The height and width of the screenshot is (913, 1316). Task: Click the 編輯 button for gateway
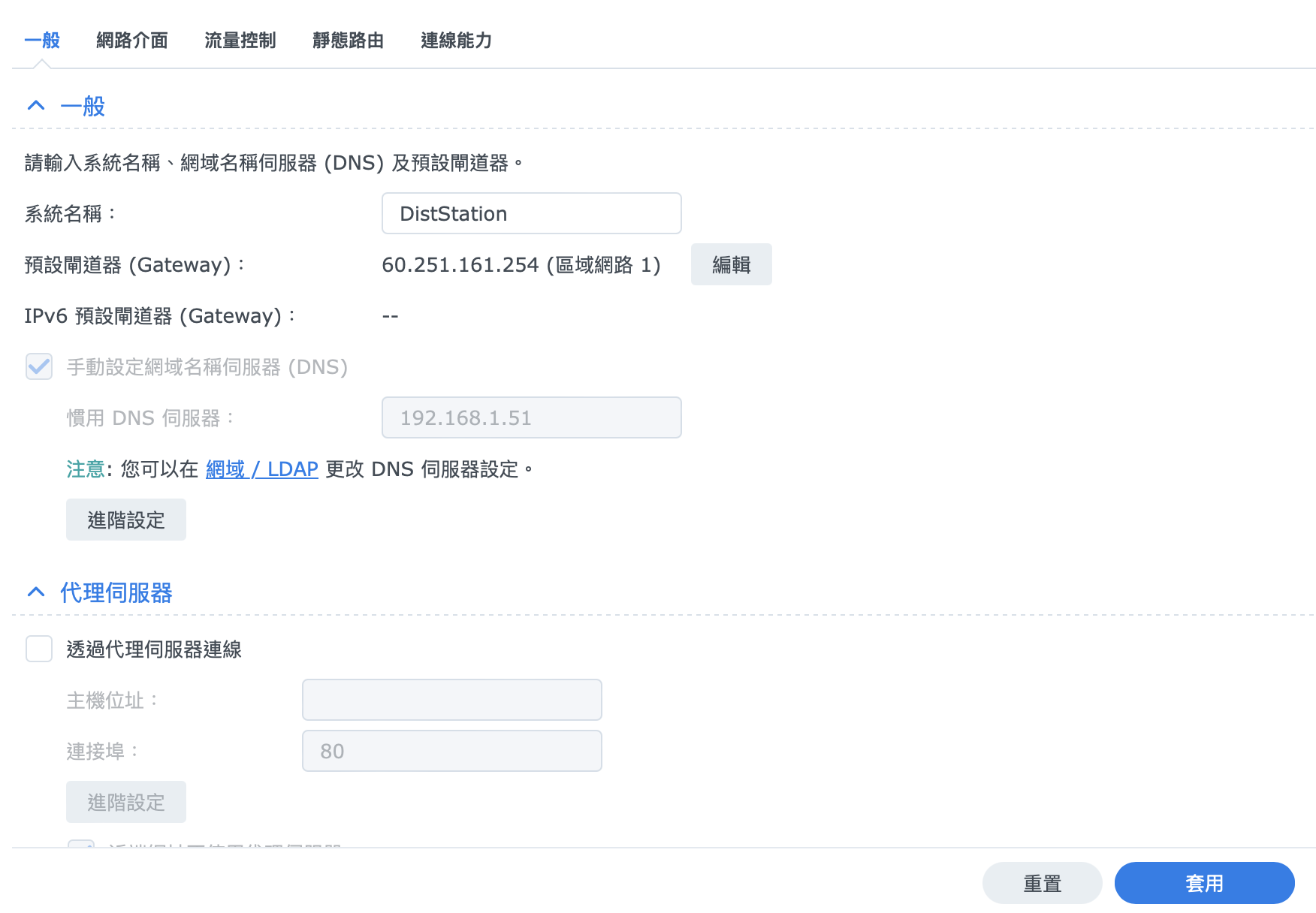(x=731, y=265)
